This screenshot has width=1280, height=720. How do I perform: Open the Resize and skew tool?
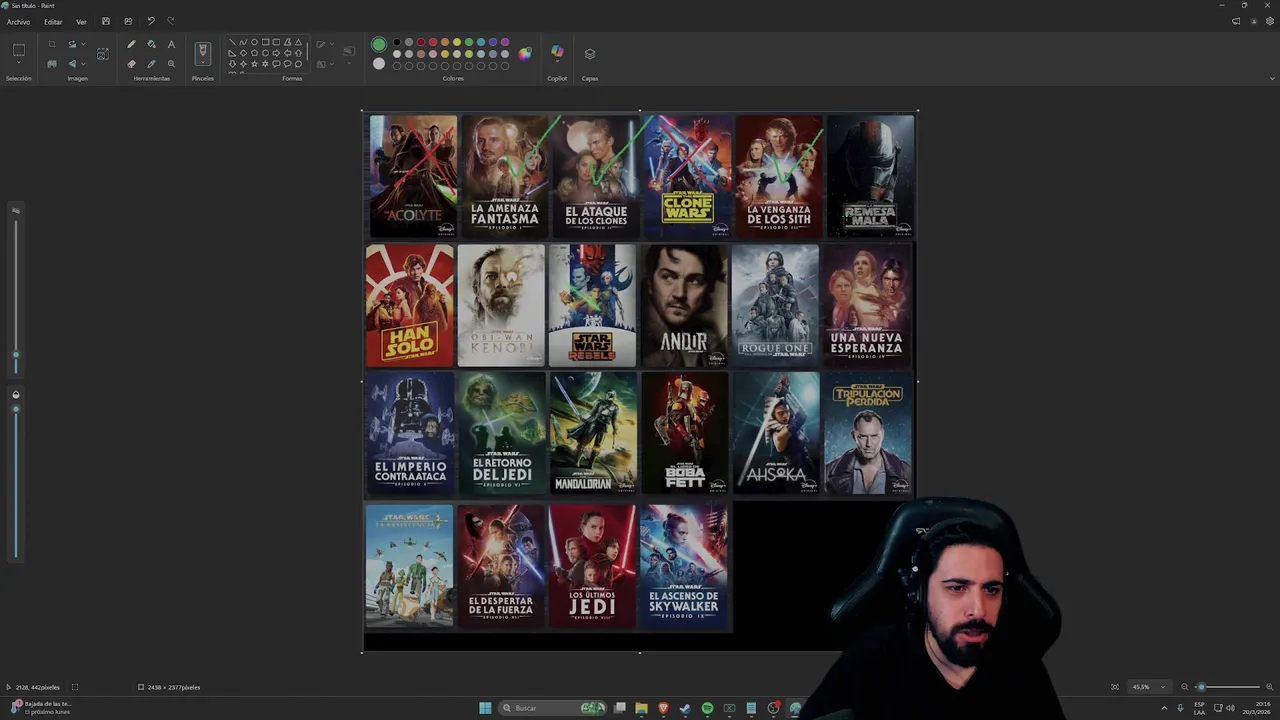pyautogui.click(x=103, y=53)
